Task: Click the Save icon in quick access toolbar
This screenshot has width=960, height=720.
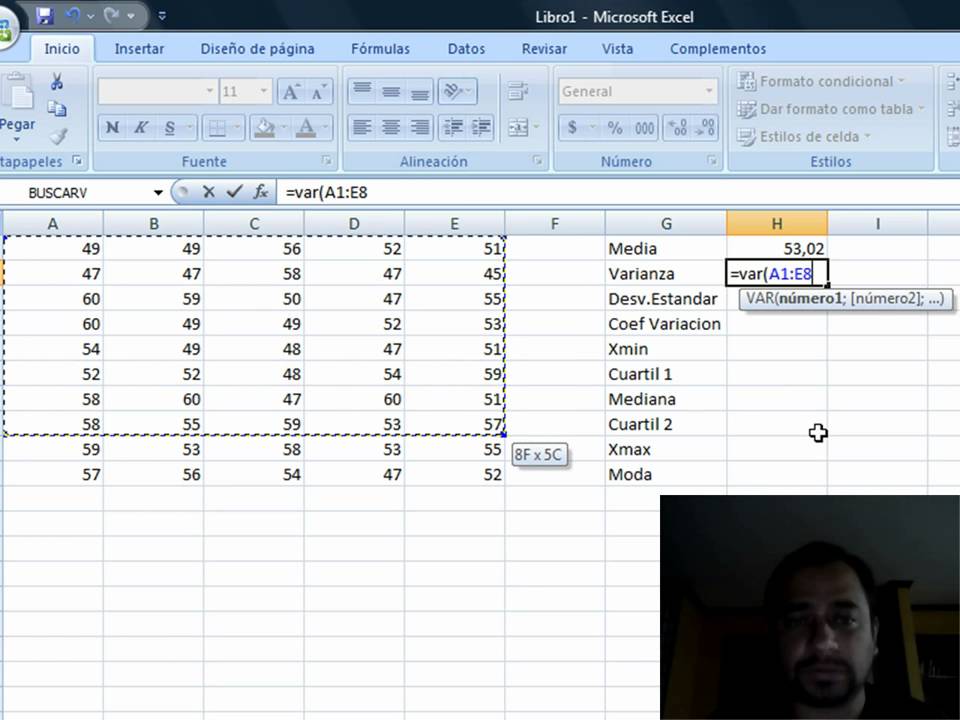Action: pyautogui.click(x=45, y=17)
